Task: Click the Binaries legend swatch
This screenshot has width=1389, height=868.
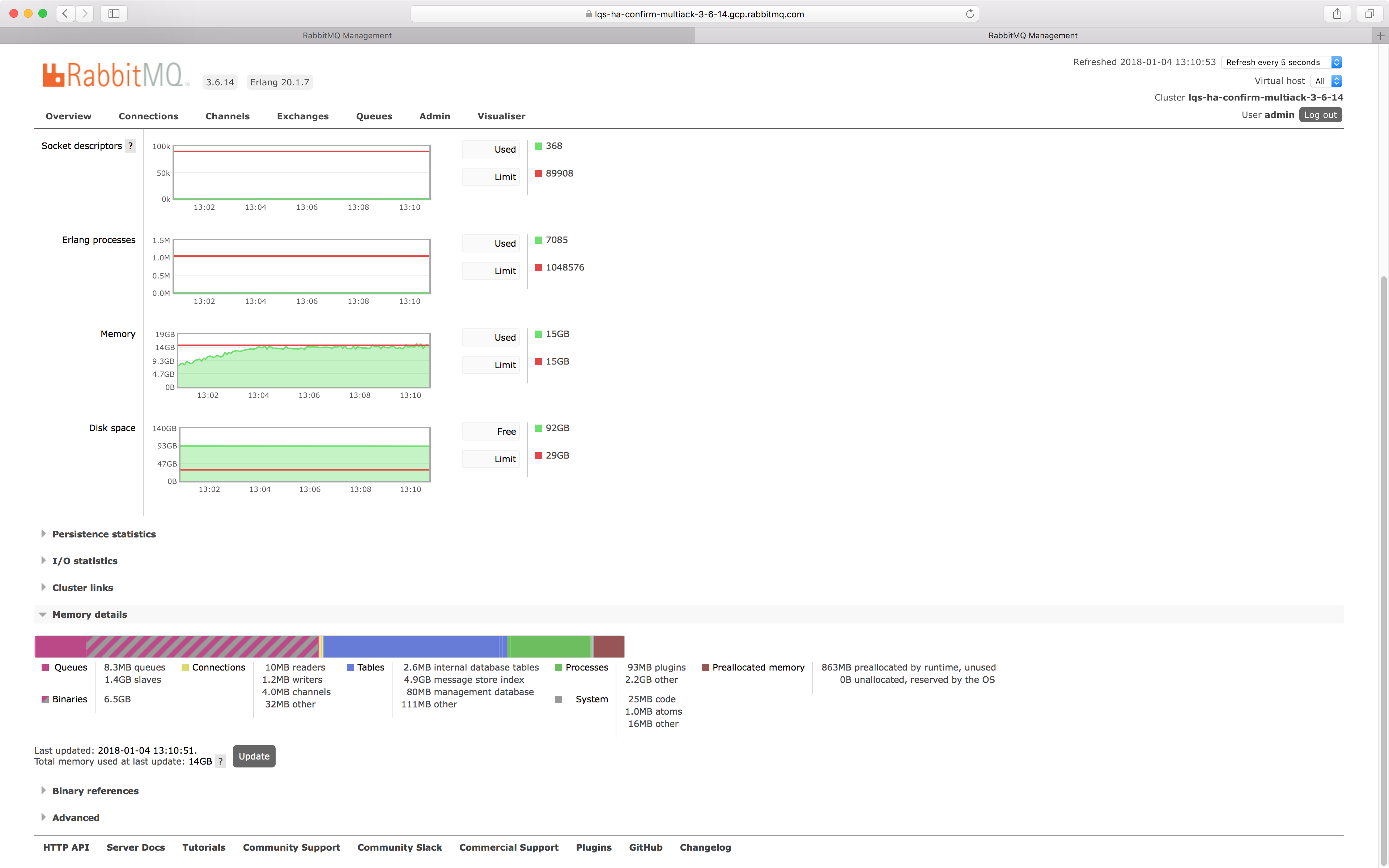Action: 45,699
